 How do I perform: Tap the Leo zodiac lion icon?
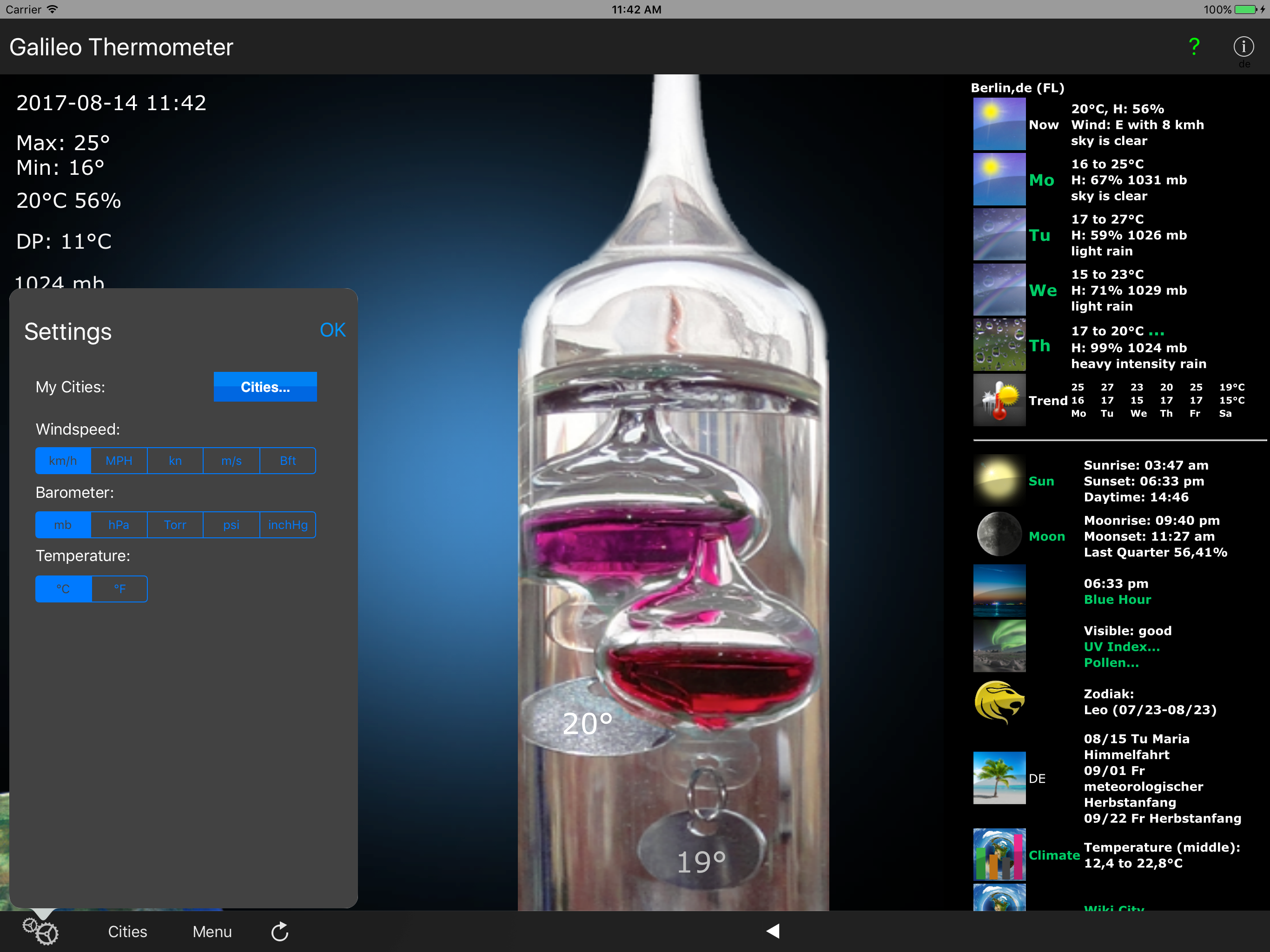point(999,701)
